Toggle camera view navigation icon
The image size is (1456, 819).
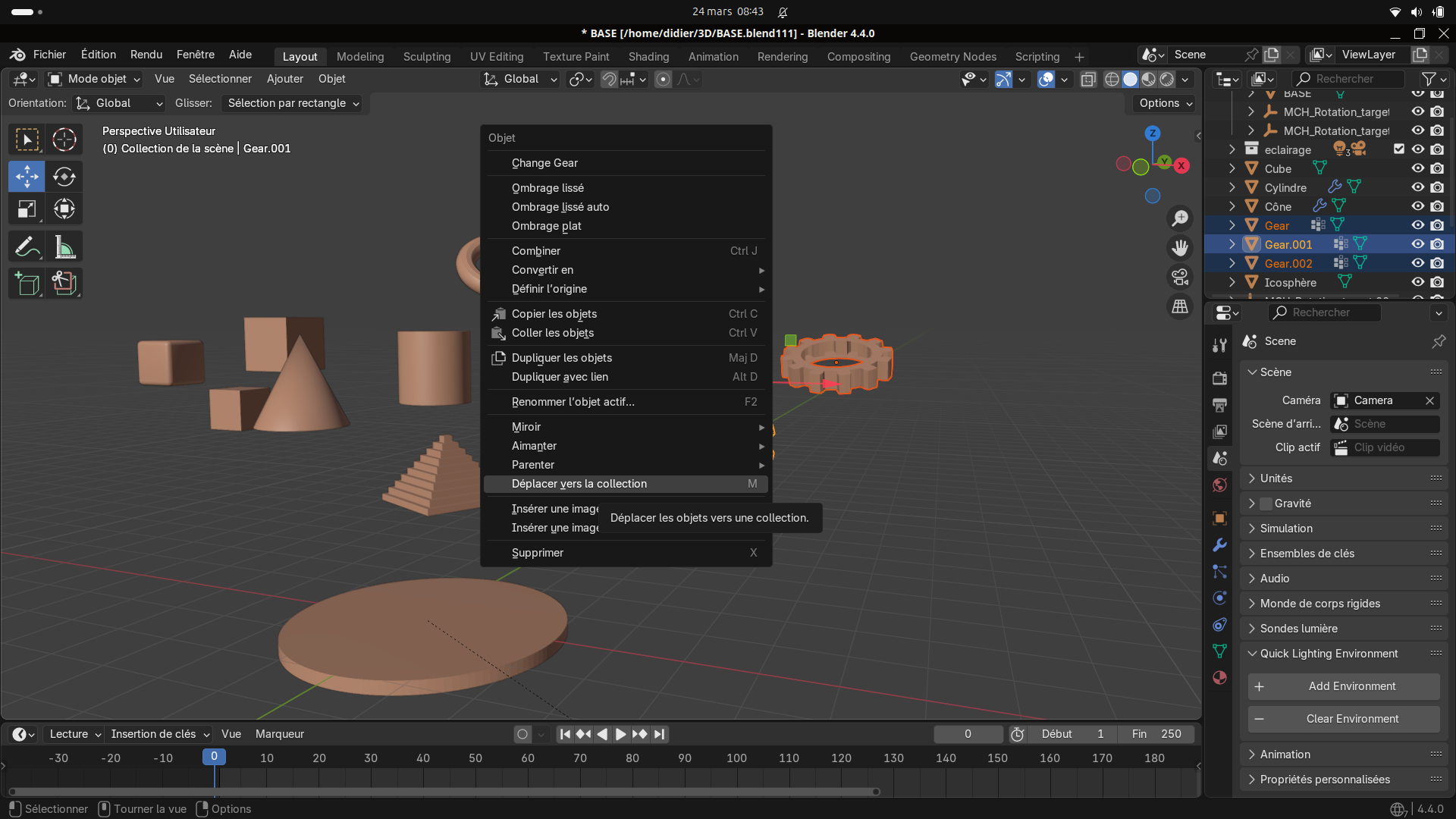pyautogui.click(x=1180, y=278)
